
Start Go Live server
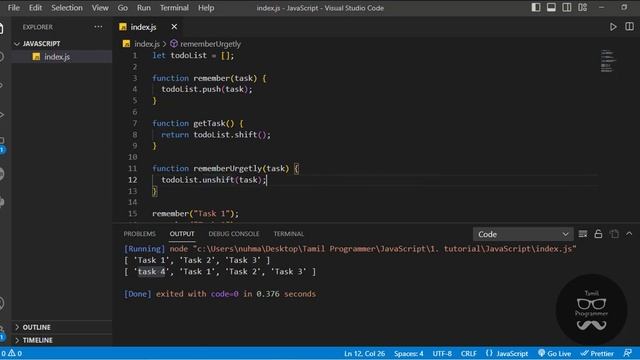point(554,353)
